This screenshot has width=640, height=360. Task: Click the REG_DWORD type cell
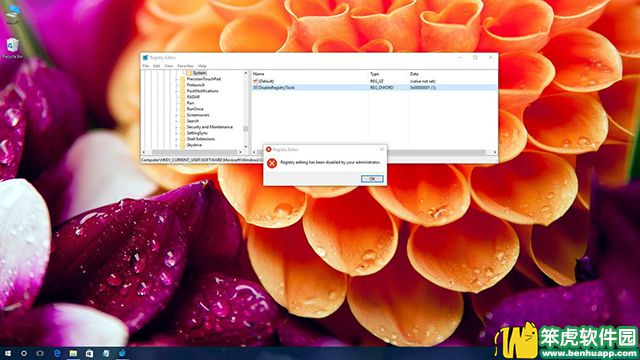[382, 87]
